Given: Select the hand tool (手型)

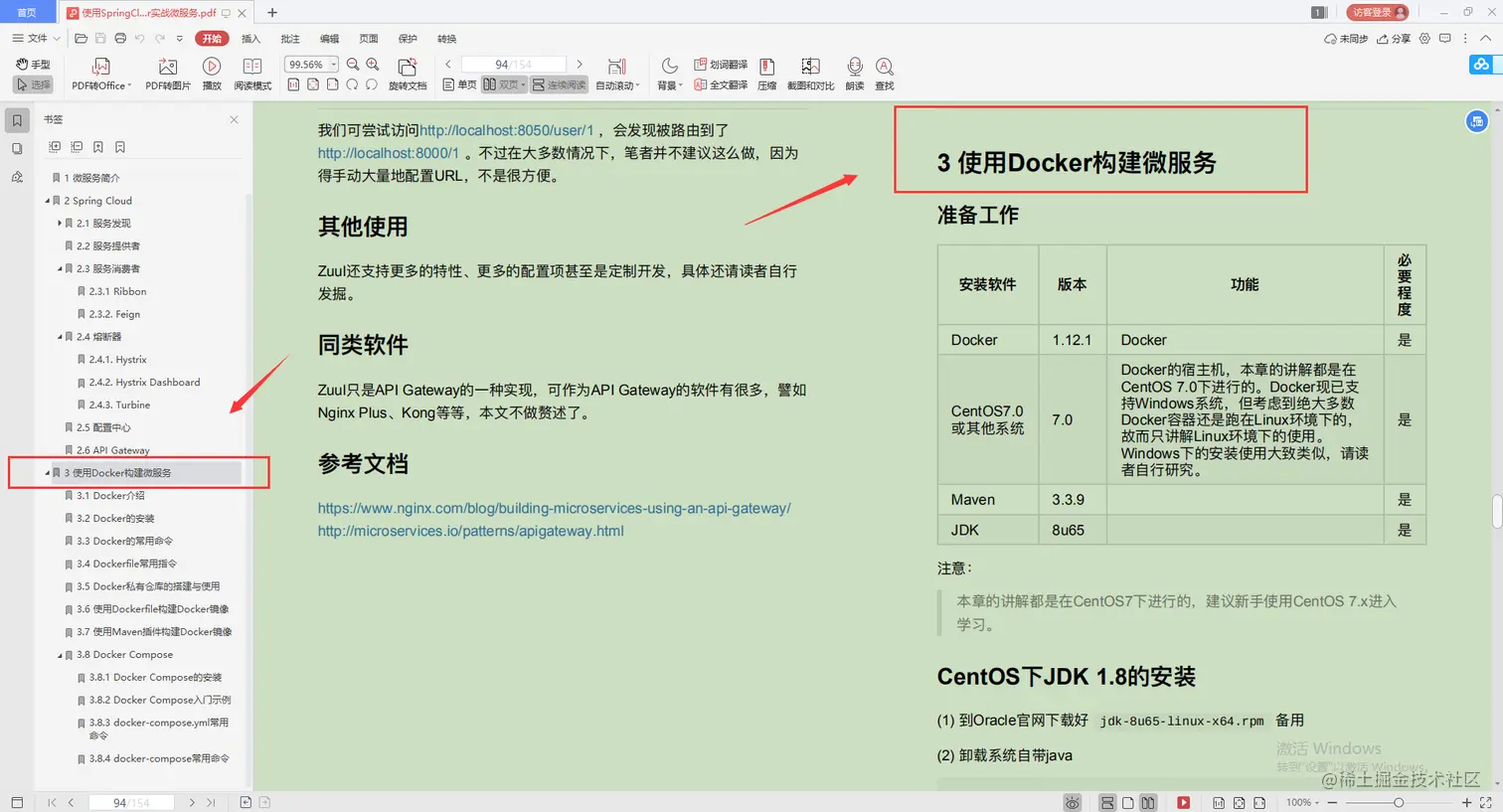Looking at the screenshot, I should (x=33, y=63).
